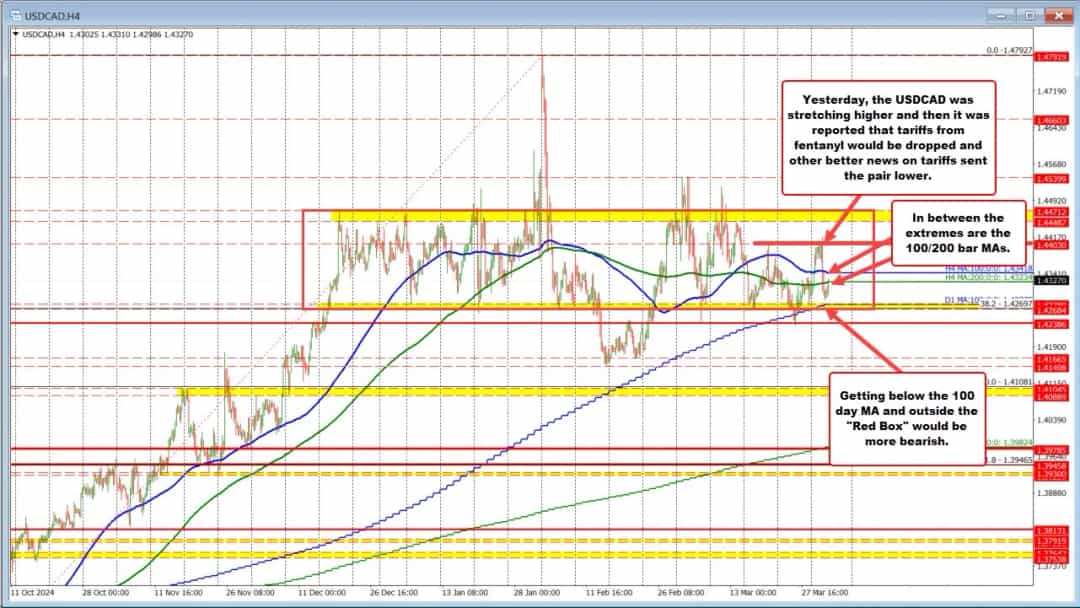
Task: Expand the small arrow beside USDCAD,H4 quote
Action: (14, 33)
